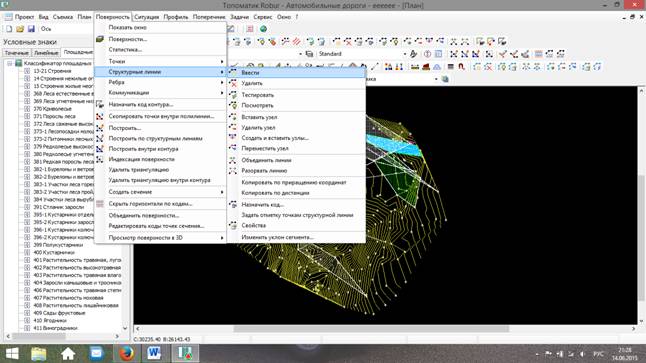Screen dimensions: 646x363
Task: Open Firefox from the taskbar
Action: pos(126,354)
